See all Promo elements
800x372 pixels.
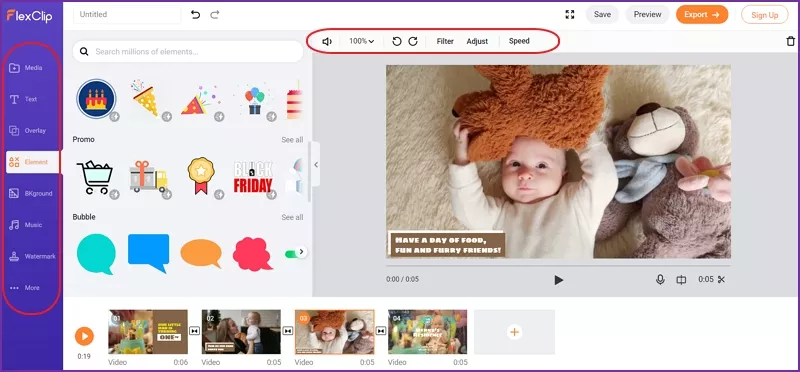click(292, 140)
